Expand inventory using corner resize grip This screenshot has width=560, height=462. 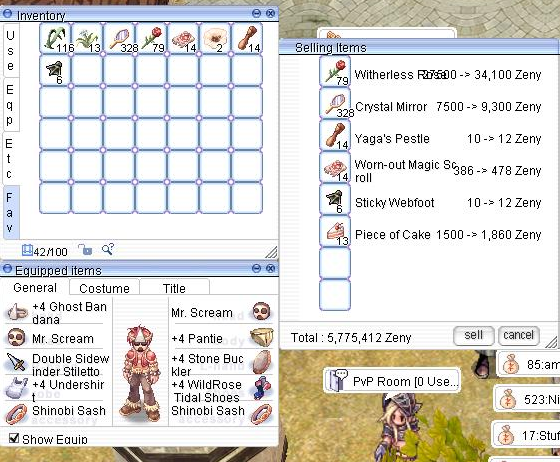tap(271, 252)
